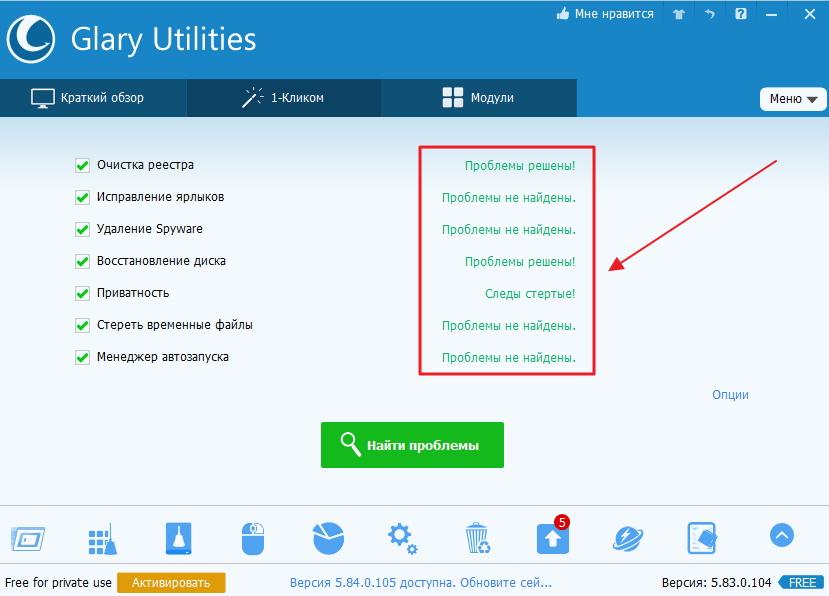The width and height of the screenshot is (829, 596).
Task: Click 'Проблемы решены!' next to Очистка реестра
Action: click(520, 166)
